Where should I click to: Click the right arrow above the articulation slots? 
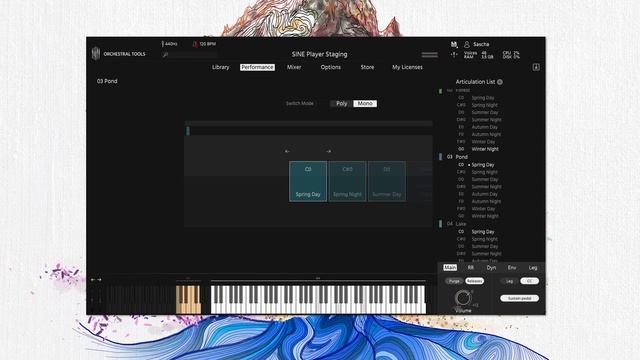329,151
